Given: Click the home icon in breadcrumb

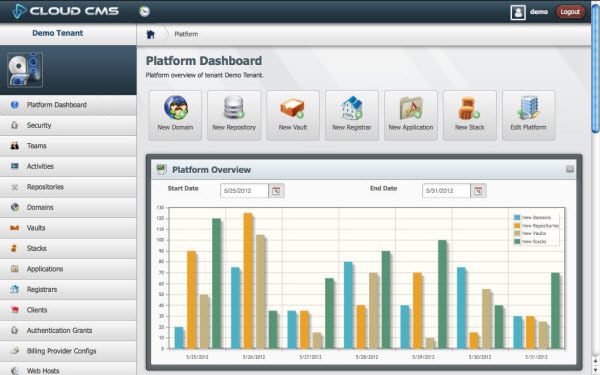Looking at the screenshot, I should point(151,34).
